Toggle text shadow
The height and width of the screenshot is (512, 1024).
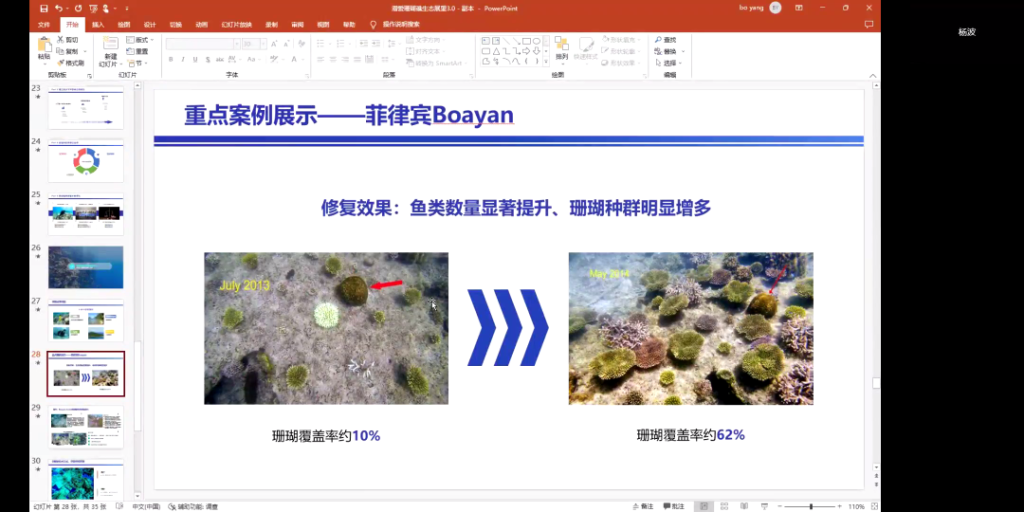[208, 59]
